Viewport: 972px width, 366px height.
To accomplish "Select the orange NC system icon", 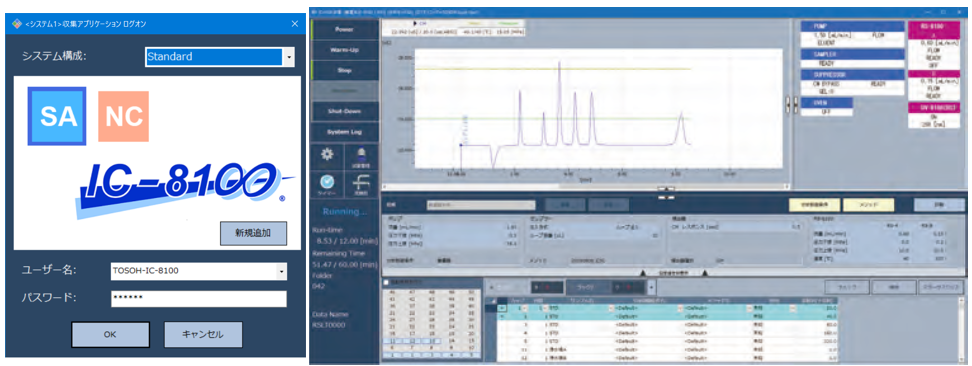I will pyautogui.click(x=123, y=116).
